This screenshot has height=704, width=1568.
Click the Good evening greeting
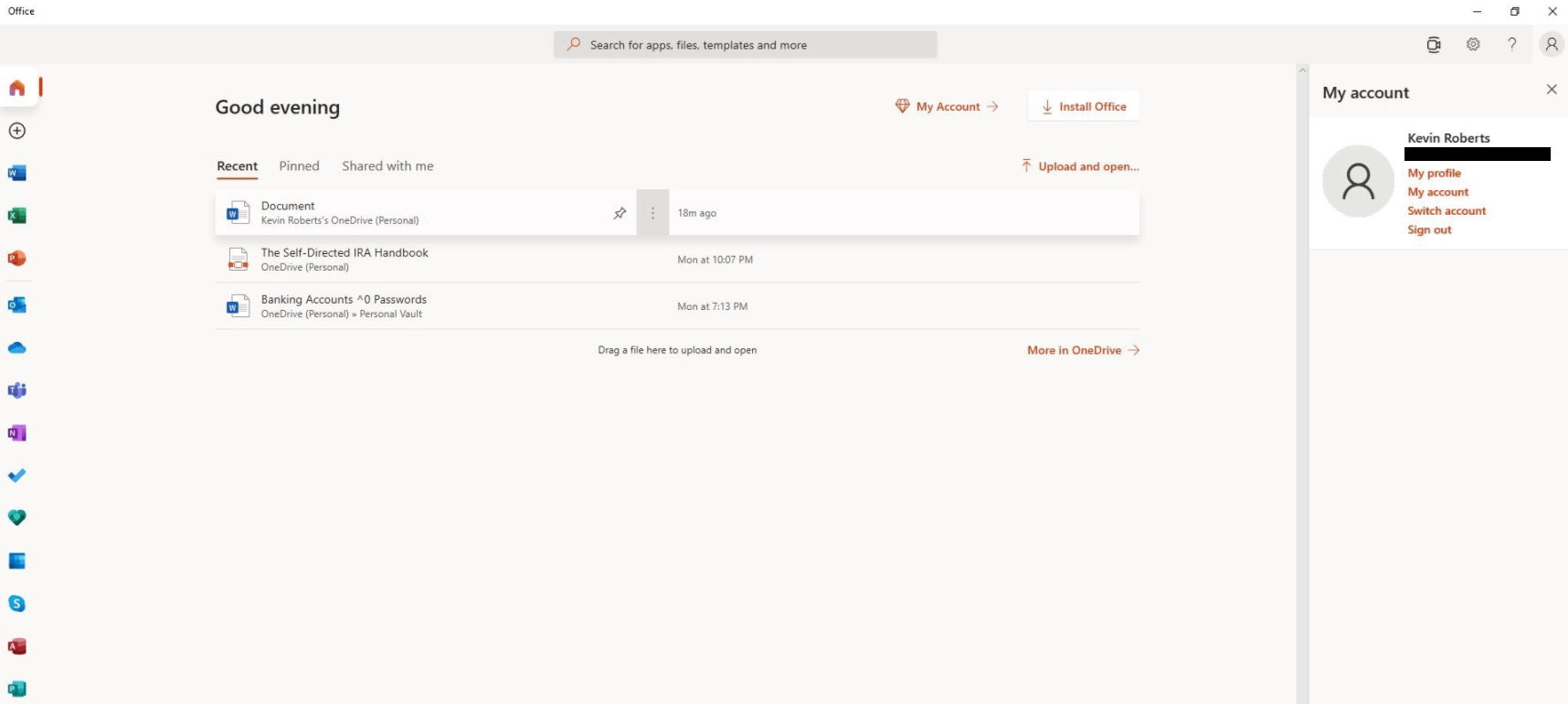tap(278, 107)
